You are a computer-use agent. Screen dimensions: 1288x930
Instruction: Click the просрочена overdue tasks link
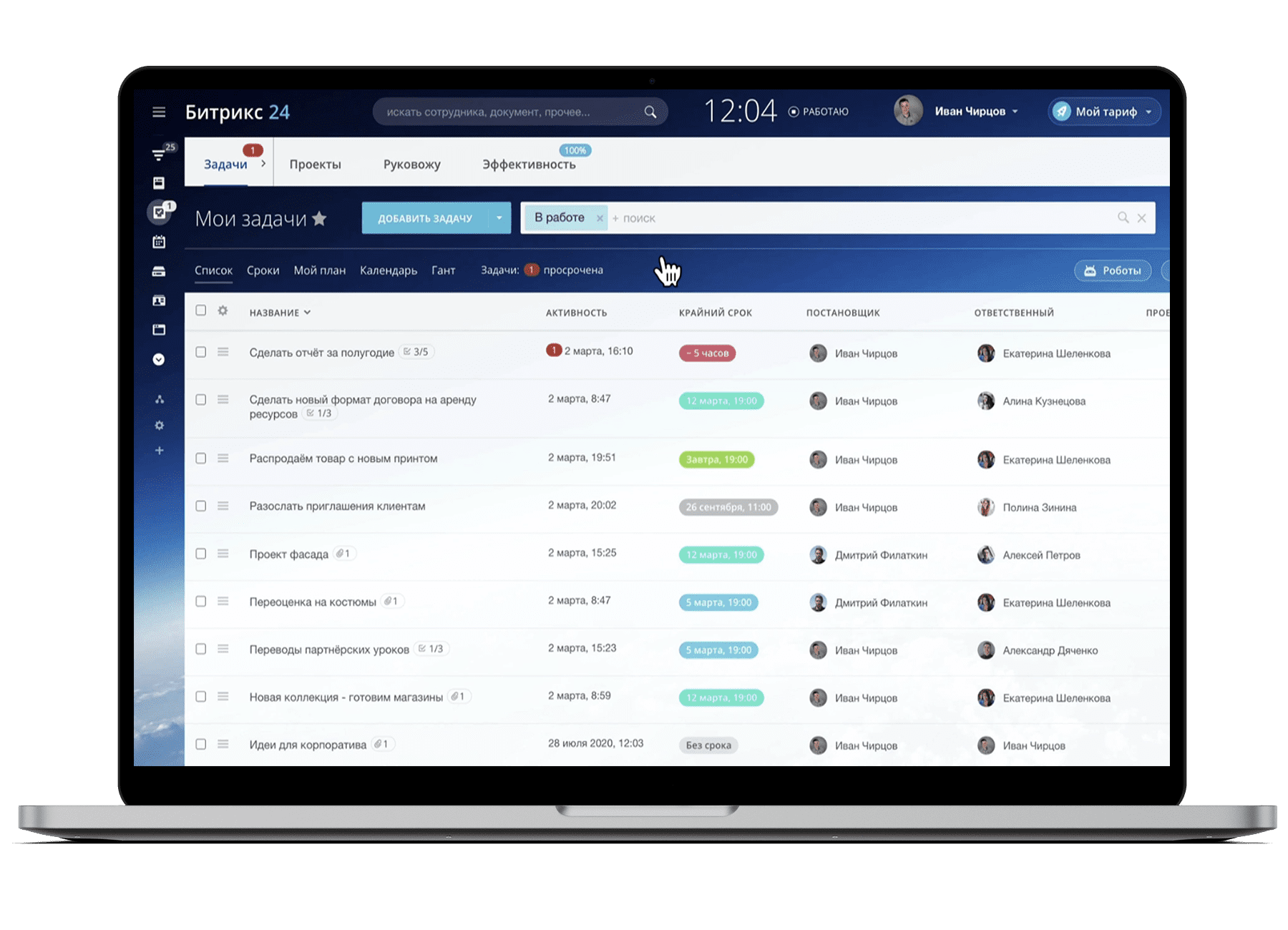[x=572, y=270]
